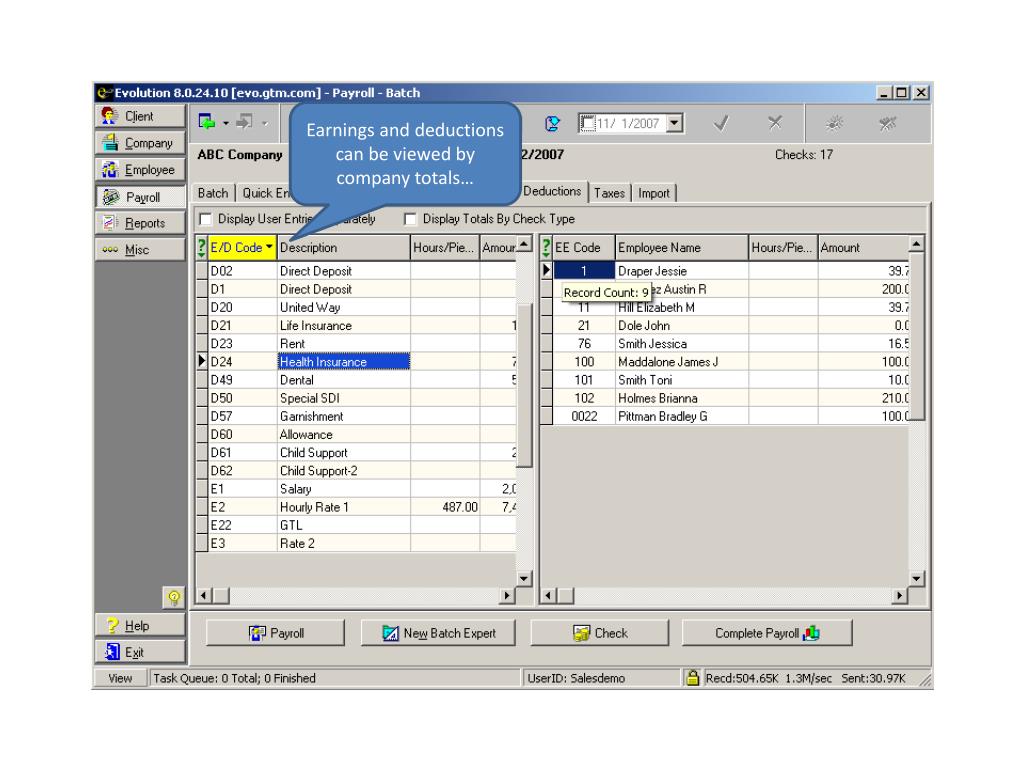The width and height of the screenshot is (1024, 768).
Task: Click the grayed starburst toolbar icon
Action: (x=834, y=123)
